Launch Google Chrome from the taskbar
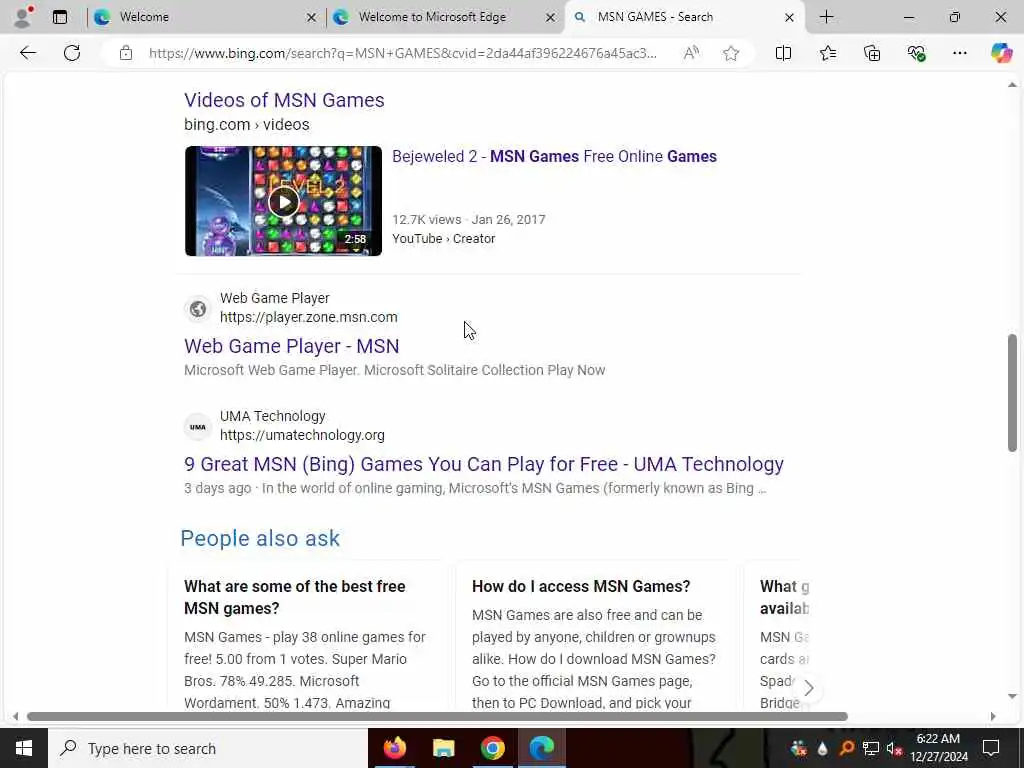 coord(492,748)
